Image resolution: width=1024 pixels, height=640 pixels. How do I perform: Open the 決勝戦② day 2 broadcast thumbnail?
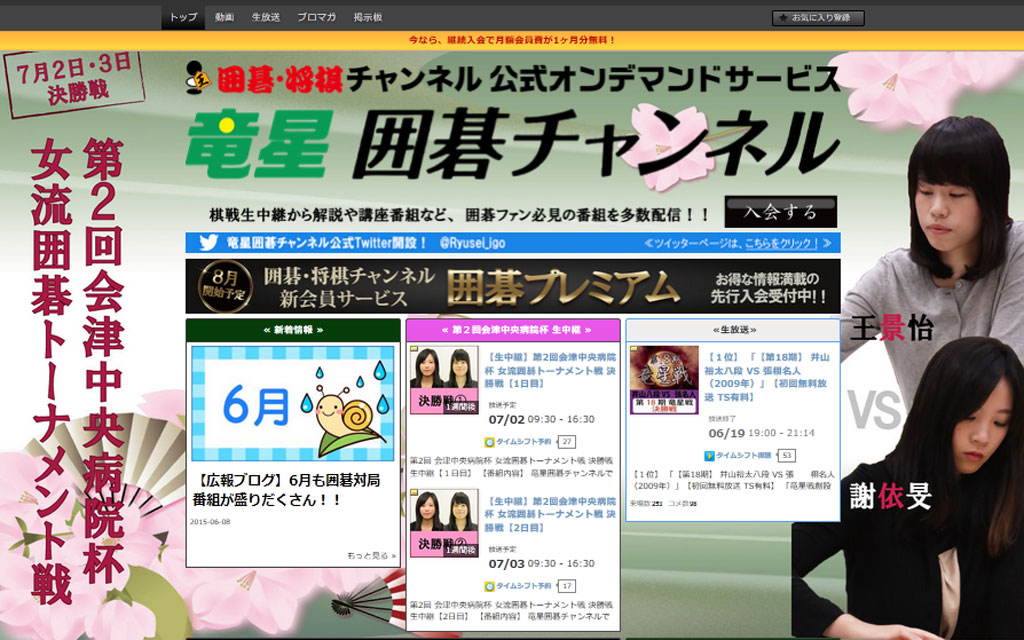pyautogui.click(x=444, y=524)
